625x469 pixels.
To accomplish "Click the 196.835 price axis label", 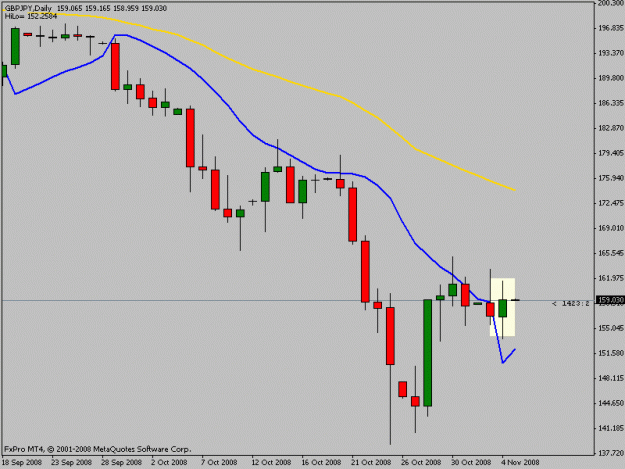I will point(611,28).
